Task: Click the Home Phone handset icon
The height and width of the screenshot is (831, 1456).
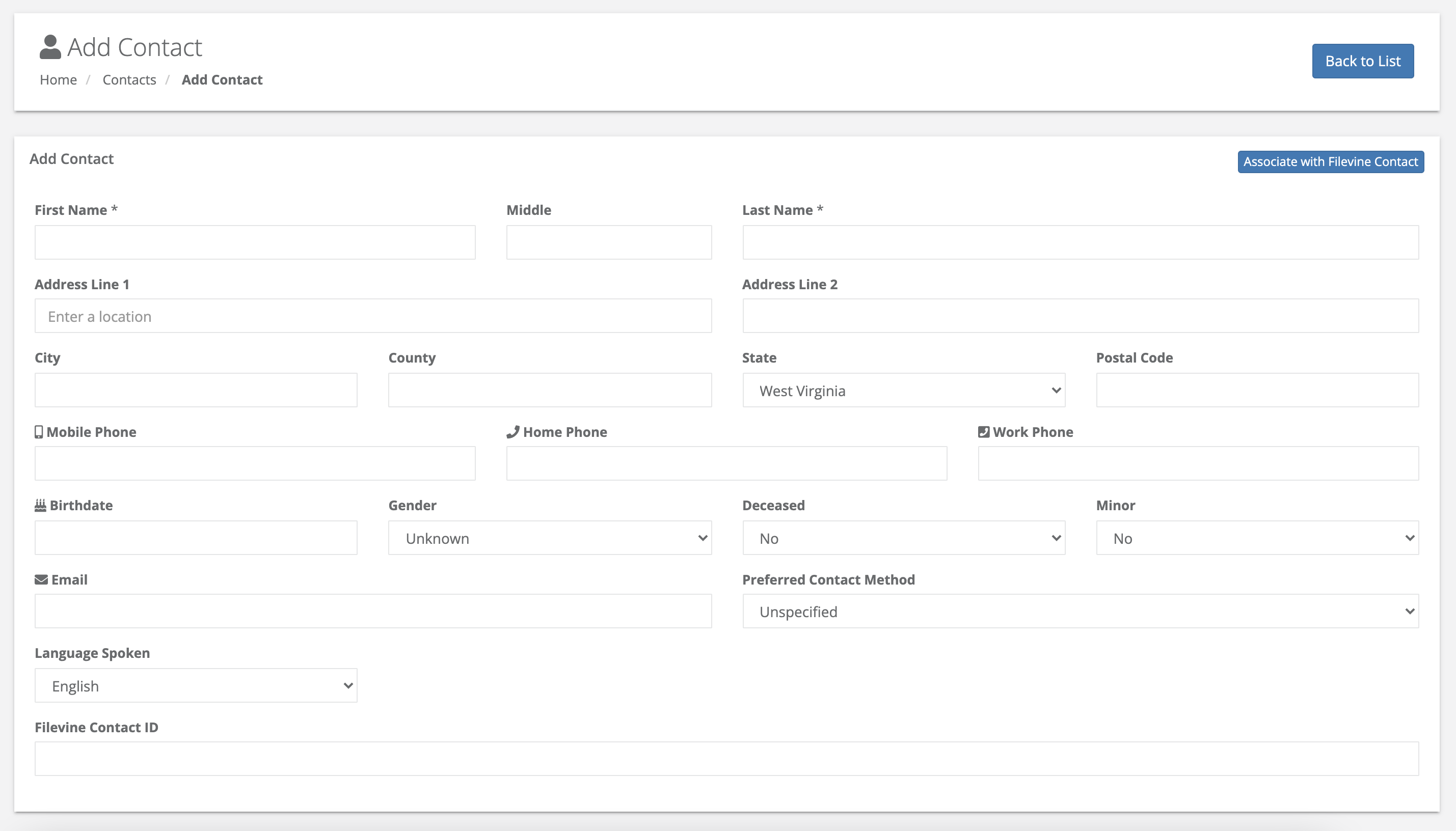Action: click(x=513, y=432)
